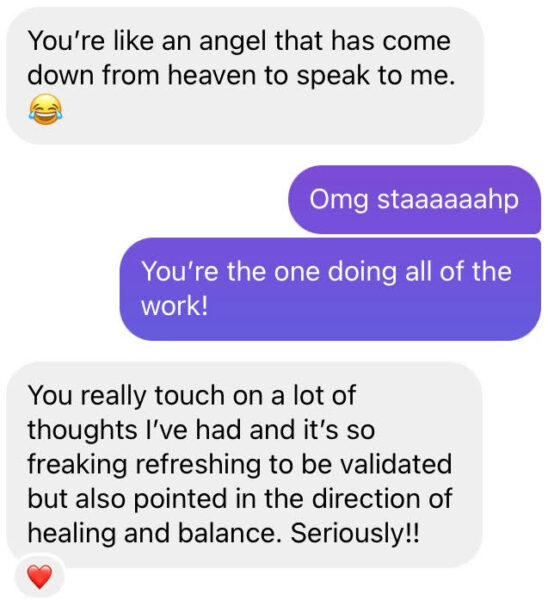Click the red heart reaction badge
548x600 pixels.
tap(40, 577)
